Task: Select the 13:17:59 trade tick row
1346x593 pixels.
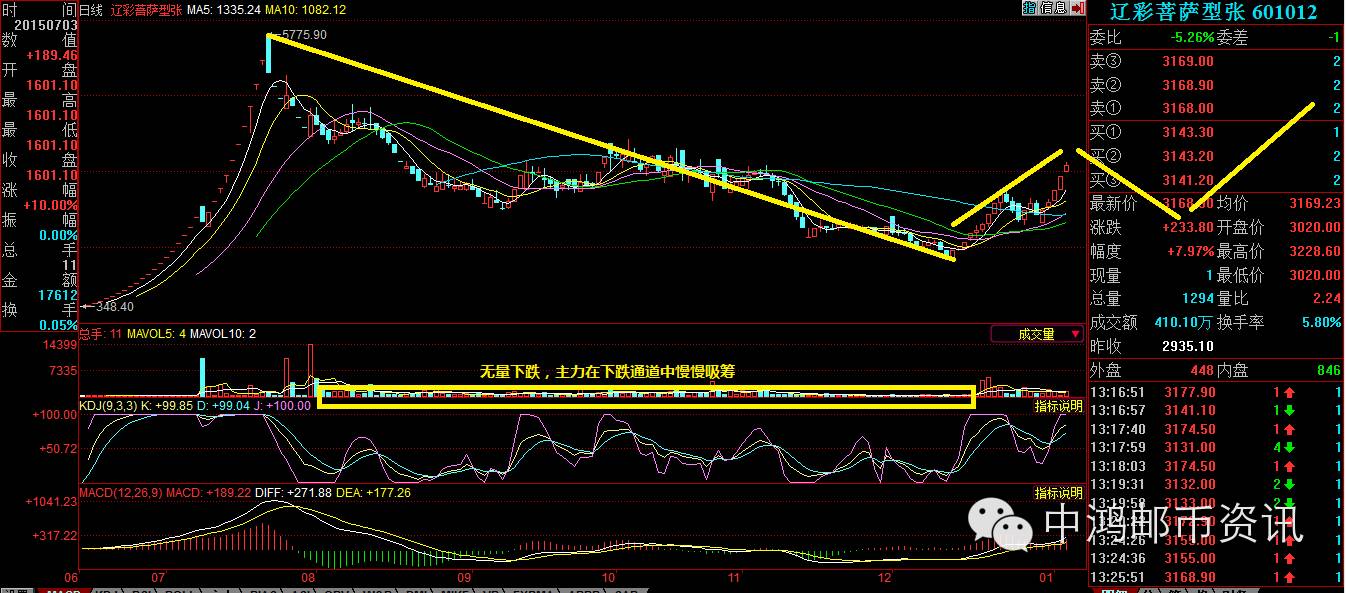Action: click(1216, 447)
